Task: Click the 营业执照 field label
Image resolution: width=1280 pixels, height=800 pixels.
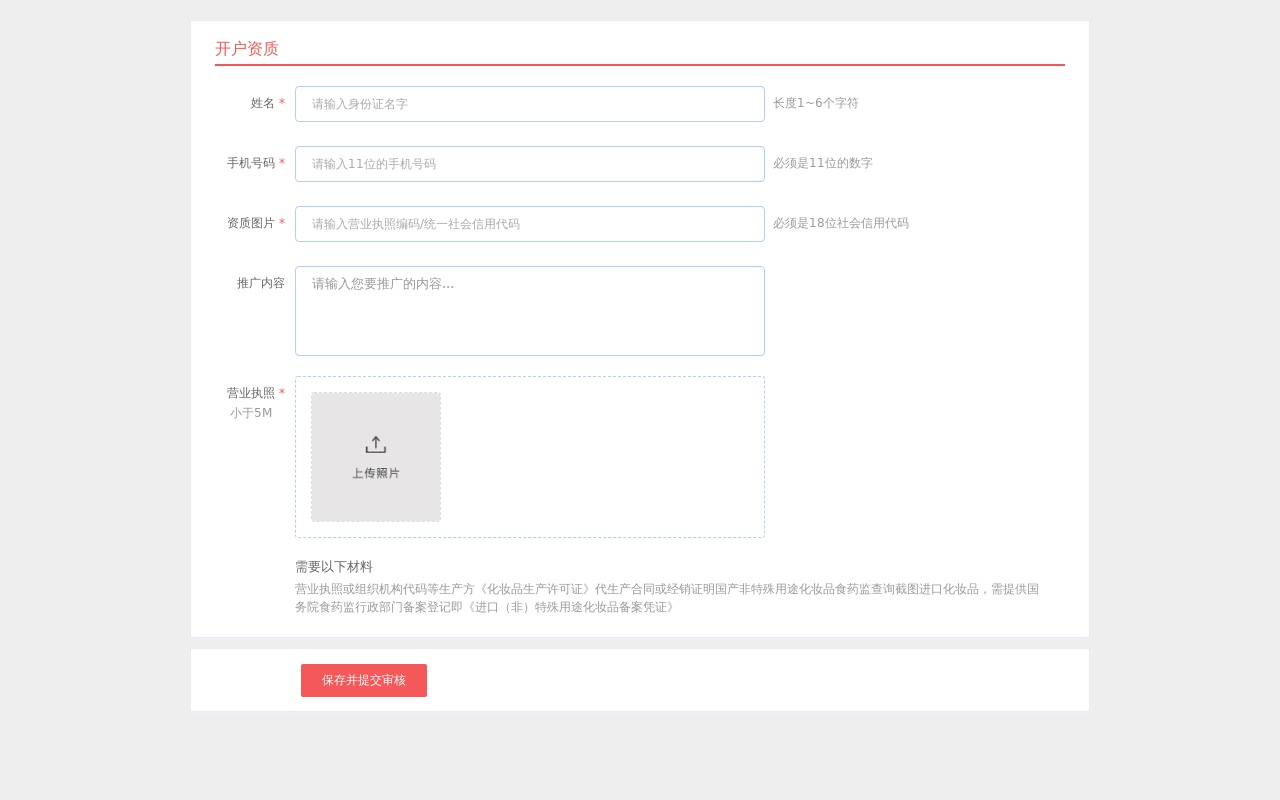Action: coord(251,393)
